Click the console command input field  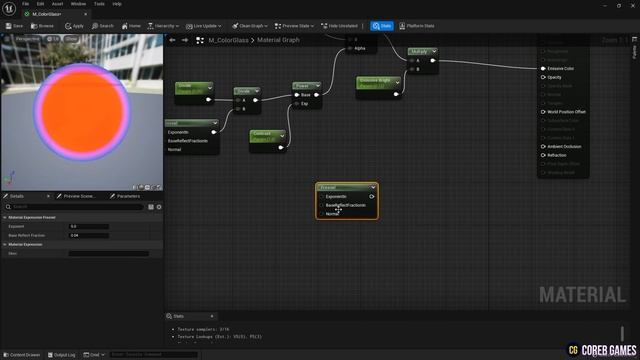click(x=153, y=355)
